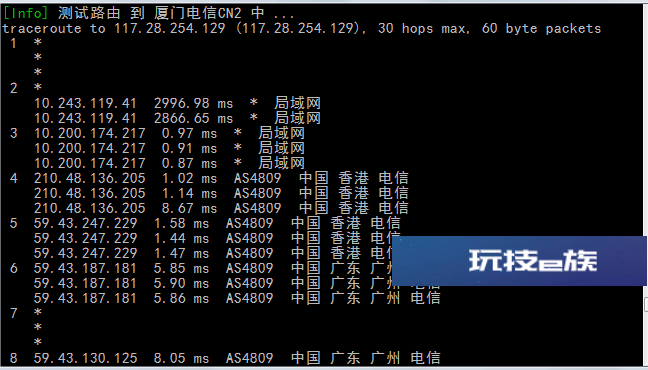Click the latency value 1.44 ms

coord(181,238)
